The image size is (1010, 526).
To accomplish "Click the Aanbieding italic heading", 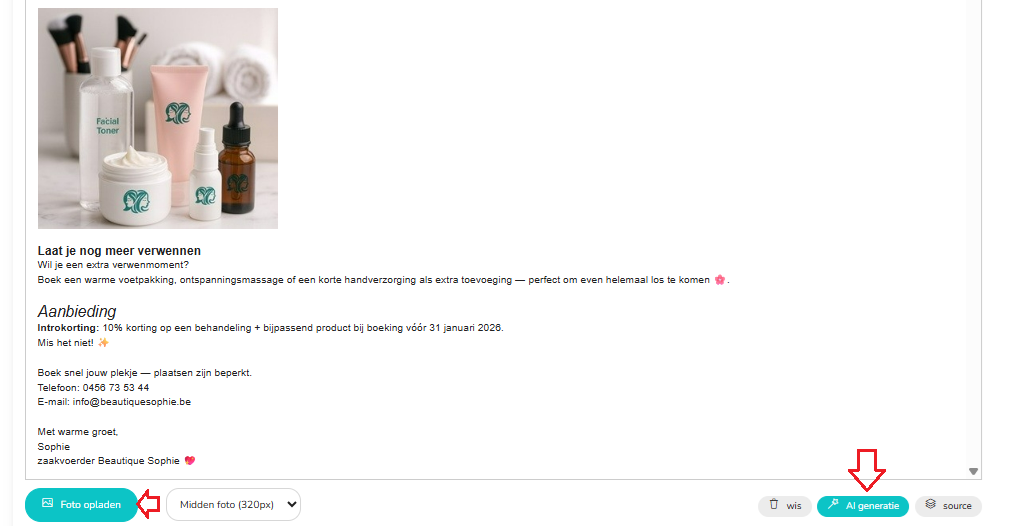I will [77, 312].
